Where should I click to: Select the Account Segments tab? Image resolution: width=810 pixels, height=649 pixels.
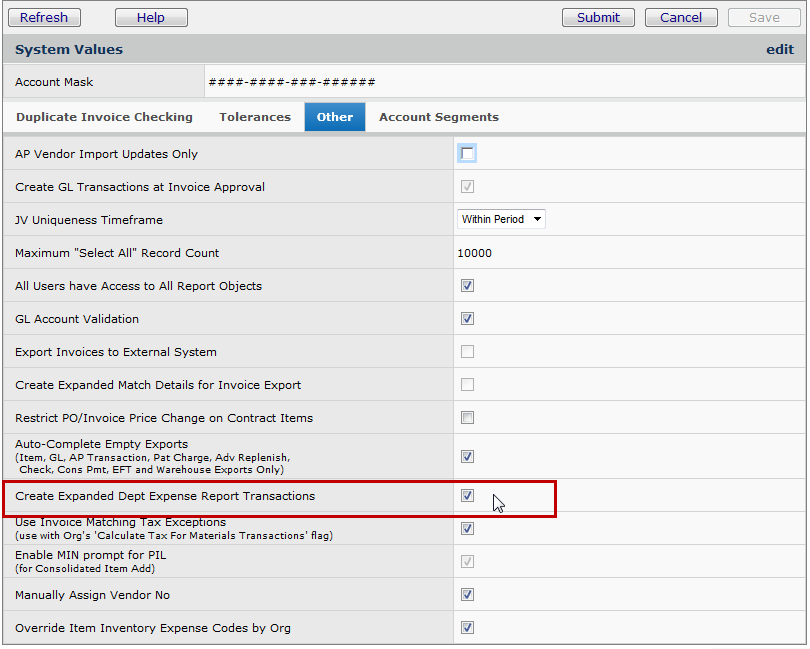[x=438, y=117]
